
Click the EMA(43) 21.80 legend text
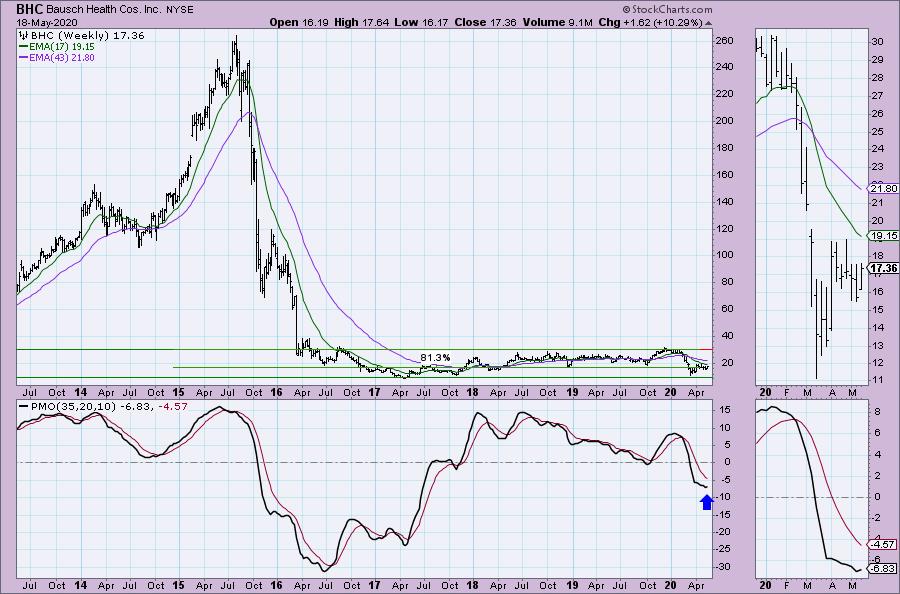click(62, 58)
